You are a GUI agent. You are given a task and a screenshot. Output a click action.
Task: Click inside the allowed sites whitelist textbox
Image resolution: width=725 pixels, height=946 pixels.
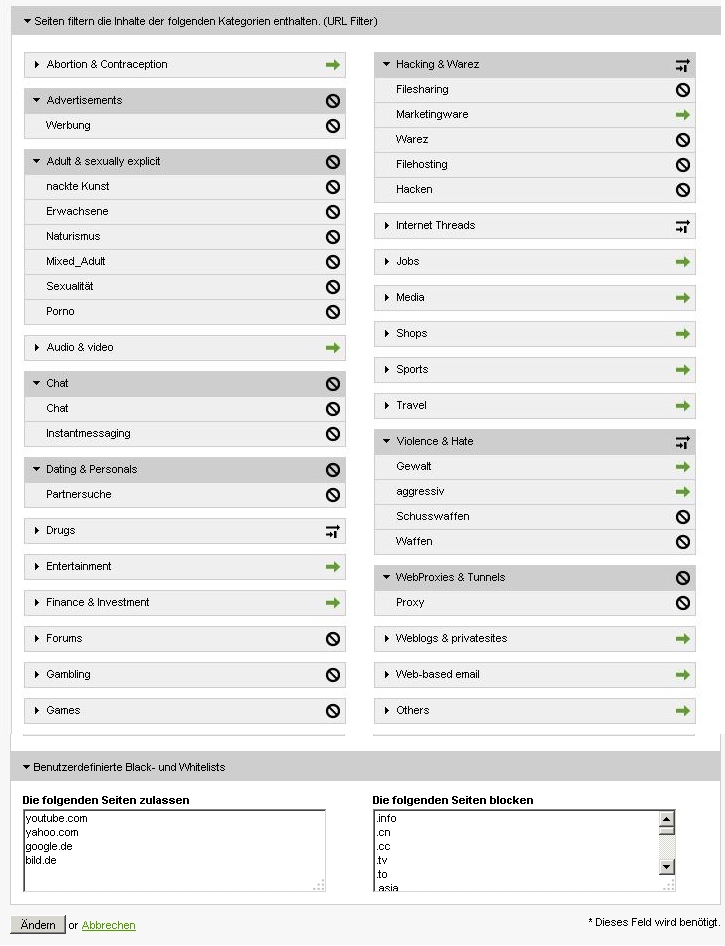click(x=174, y=851)
